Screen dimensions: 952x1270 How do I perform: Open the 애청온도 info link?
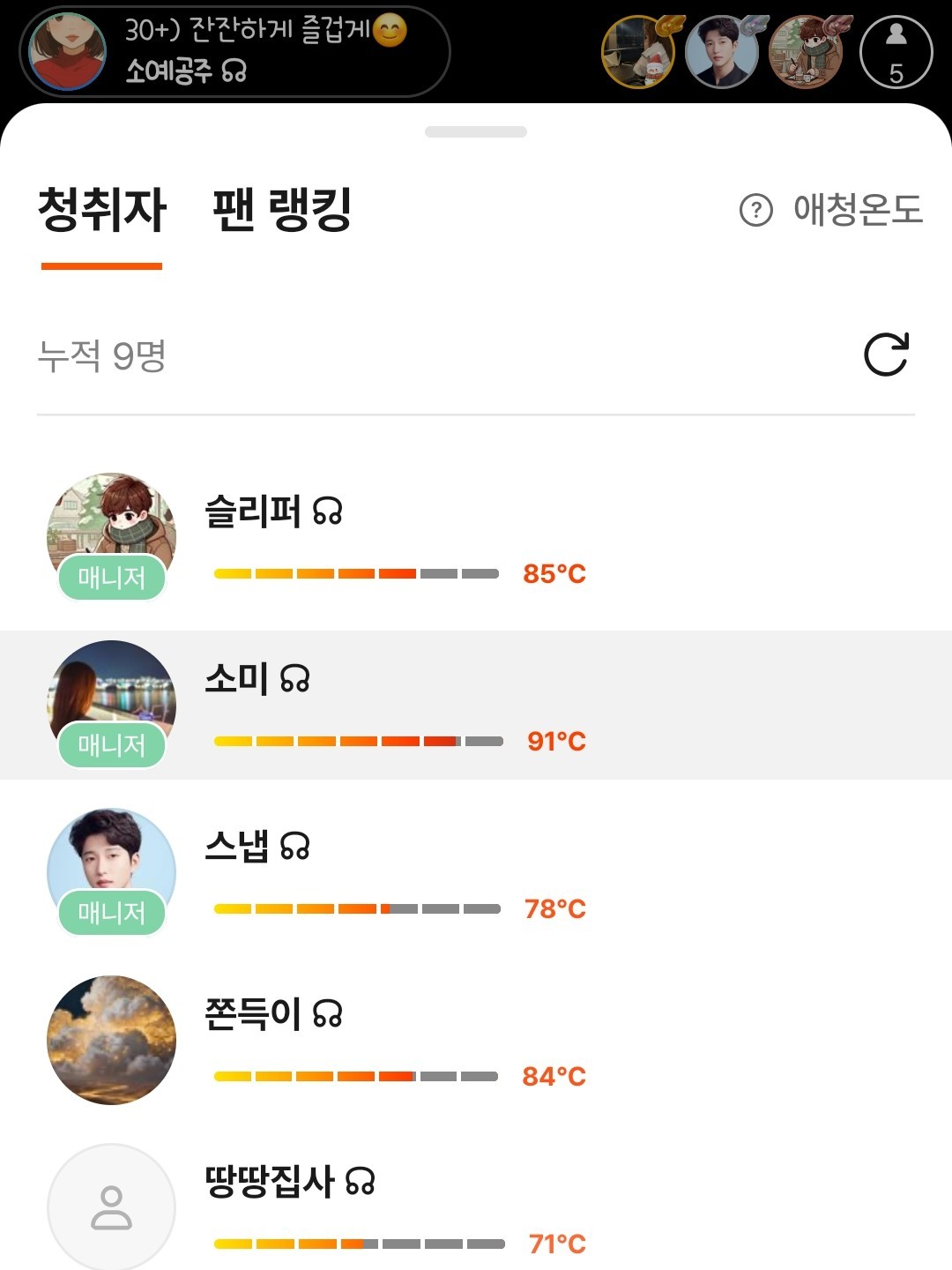[857, 210]
